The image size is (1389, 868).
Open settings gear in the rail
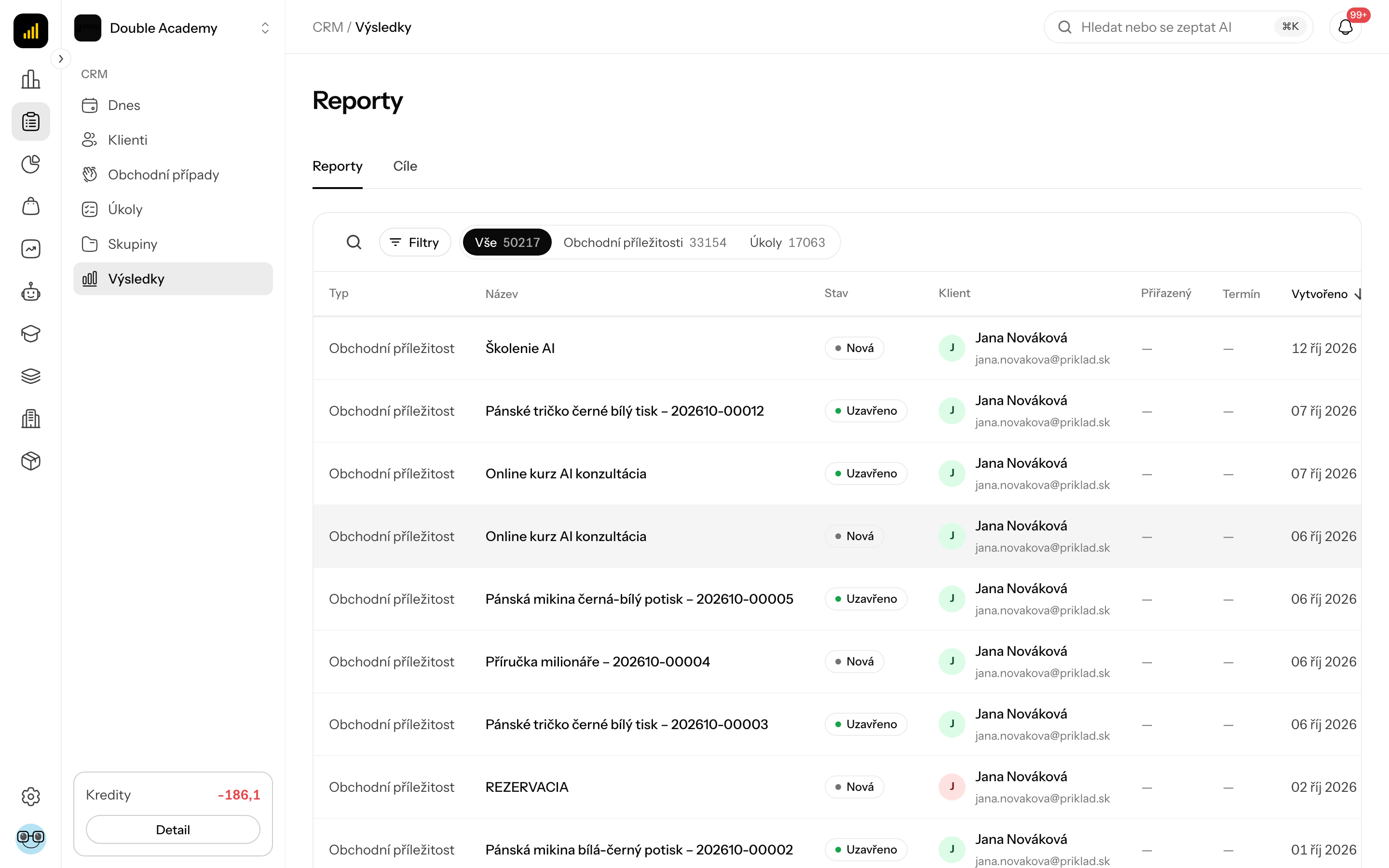(30, 796)
